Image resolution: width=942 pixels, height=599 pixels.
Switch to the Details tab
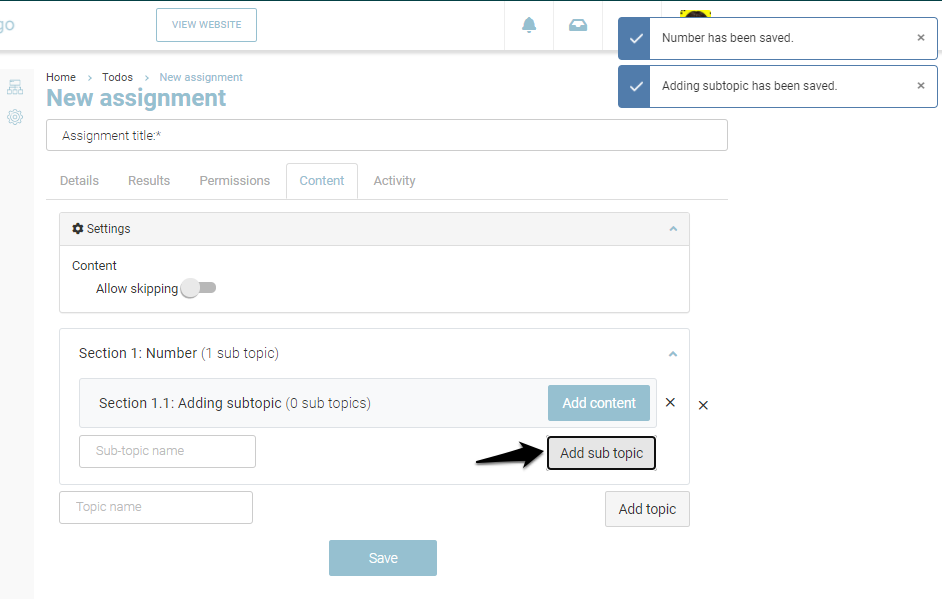coord(79,181)
